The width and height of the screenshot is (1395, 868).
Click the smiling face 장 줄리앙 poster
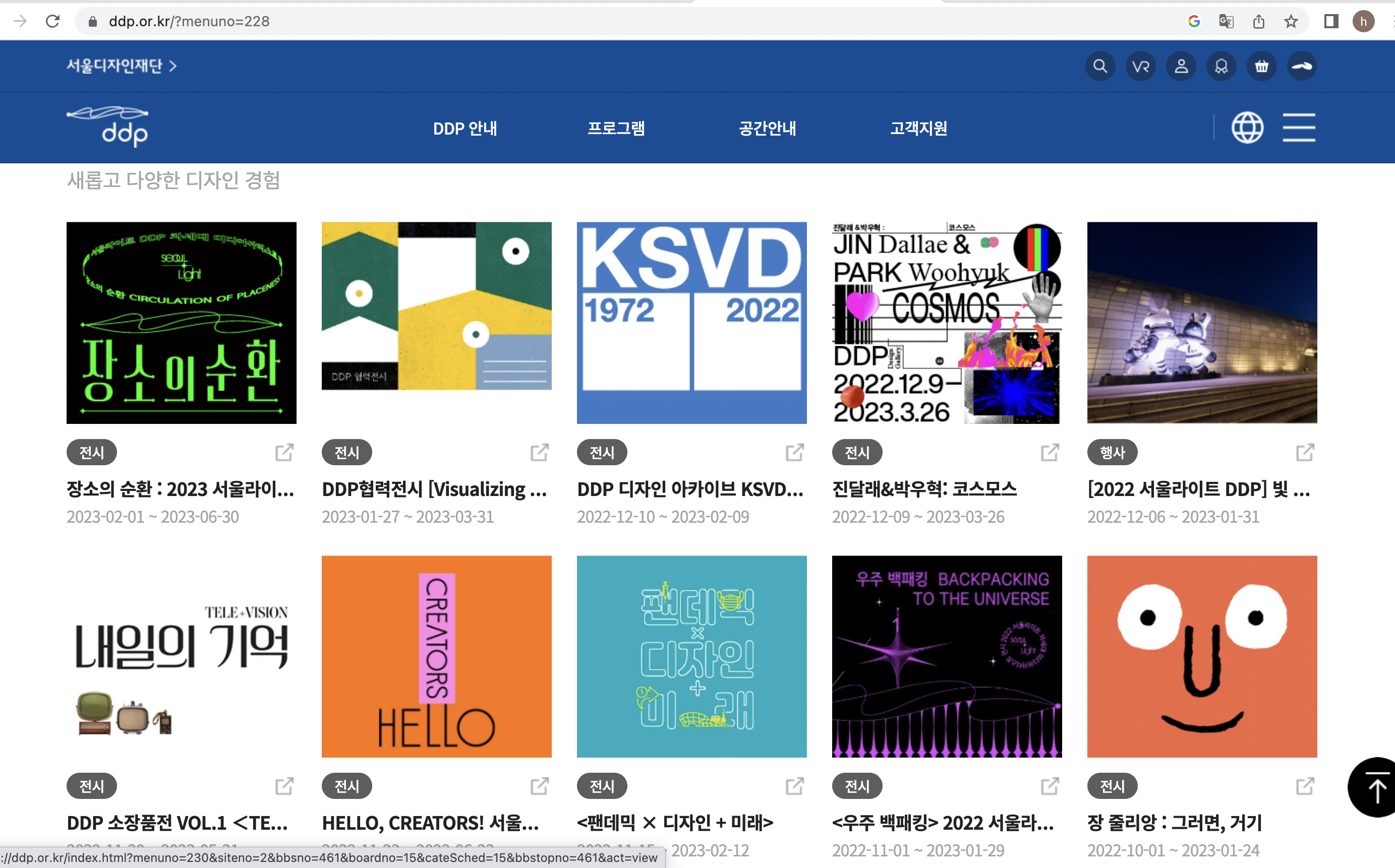(x=1202, y=656)
